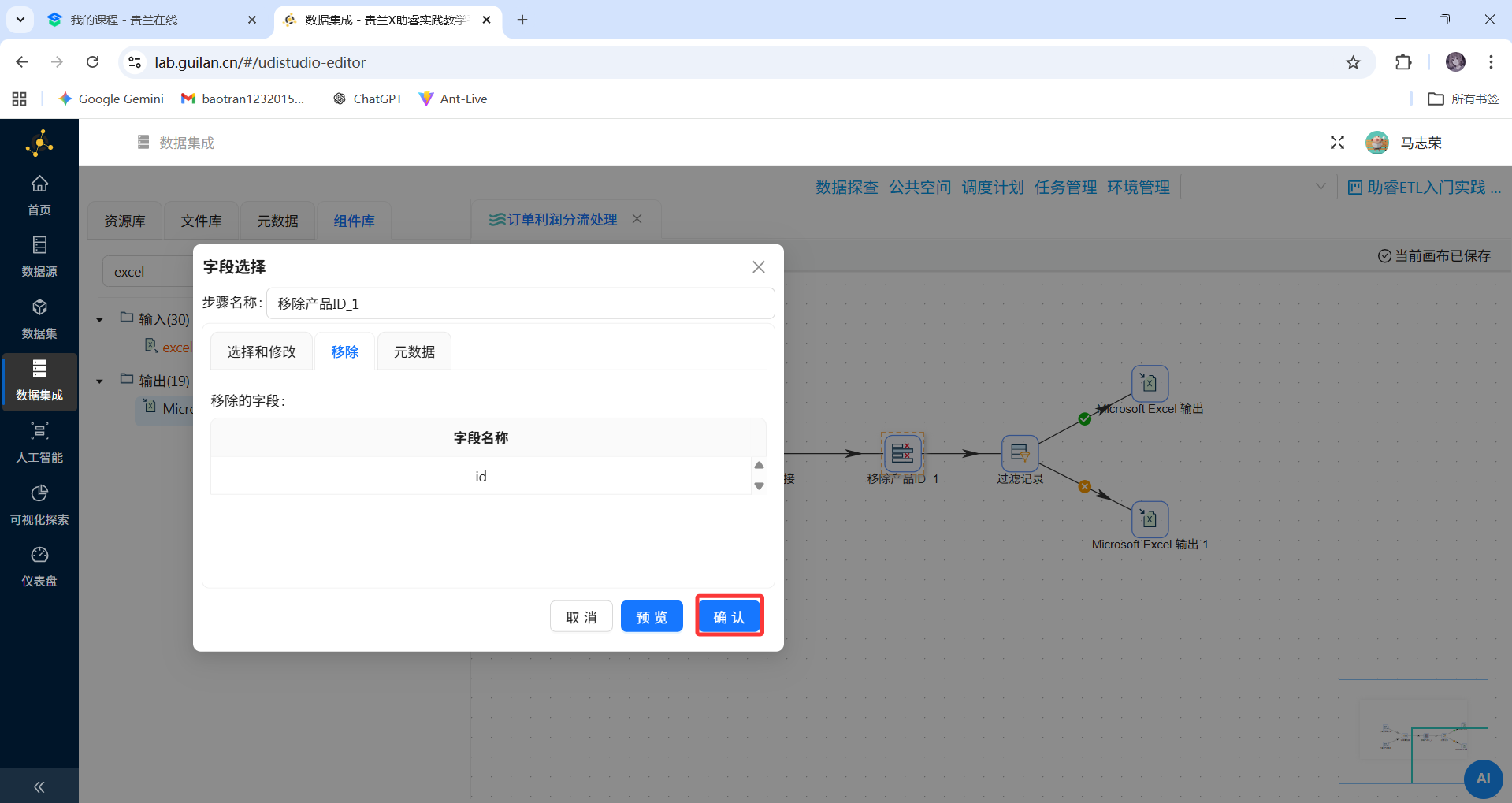Viewport: 1512px width, 803px height.
Task: Collapse the 输入(30) tree folder
Action: tap(99, 319)
